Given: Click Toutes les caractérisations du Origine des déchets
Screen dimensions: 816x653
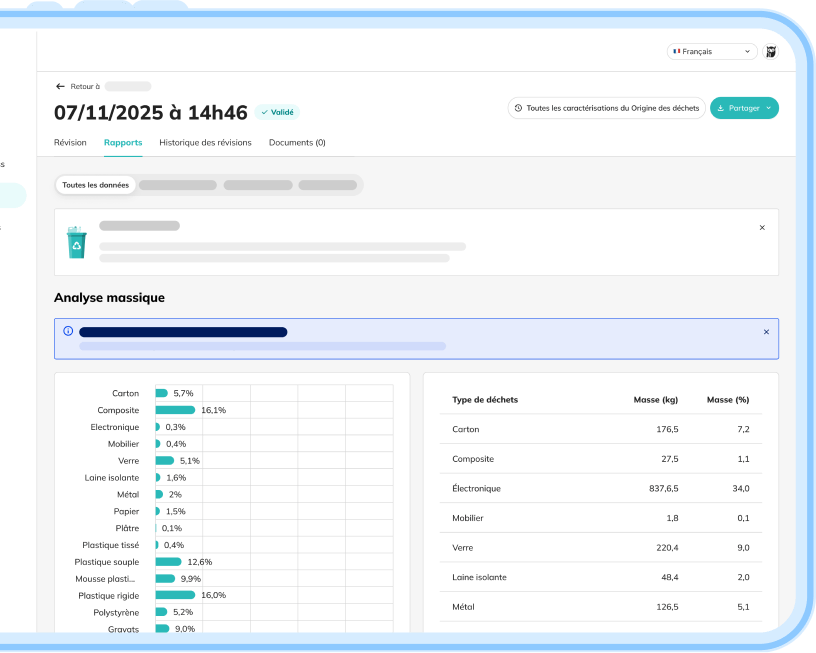Looking at the screenshot, I should 607,108.
